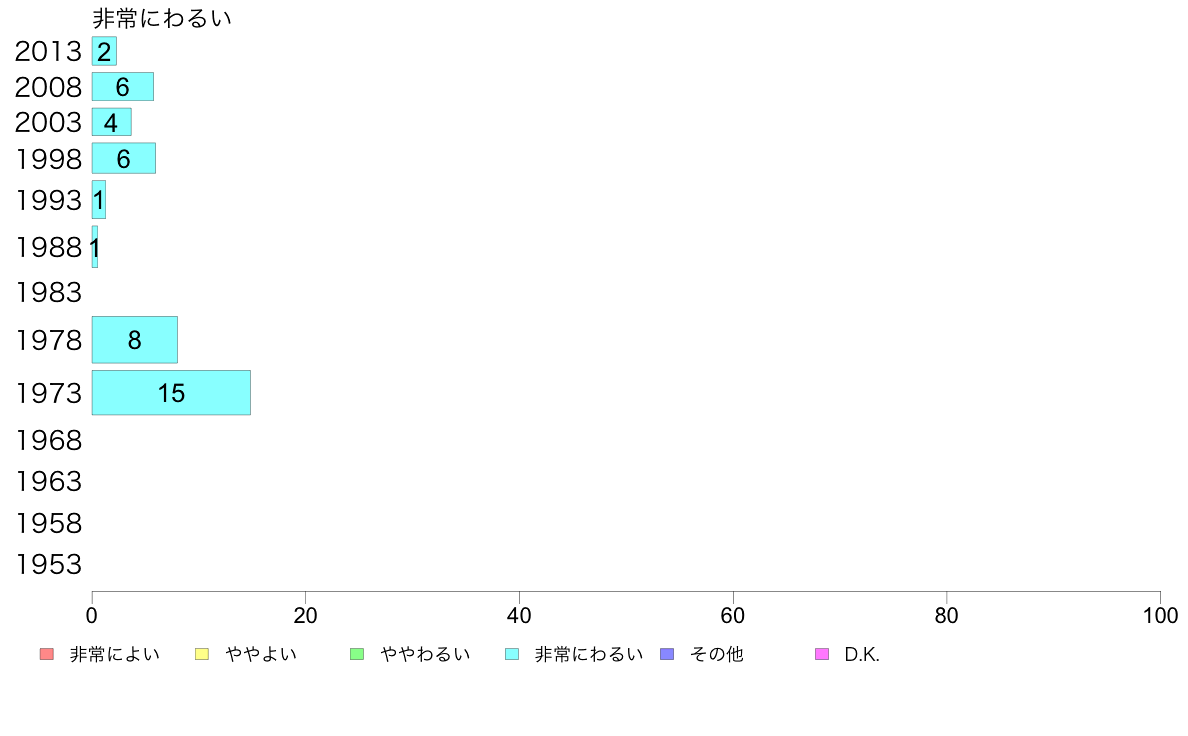Select the 2013 bar labeled 2
Viewport: 1188px width, 736px height.
click(x=105, y=51)
